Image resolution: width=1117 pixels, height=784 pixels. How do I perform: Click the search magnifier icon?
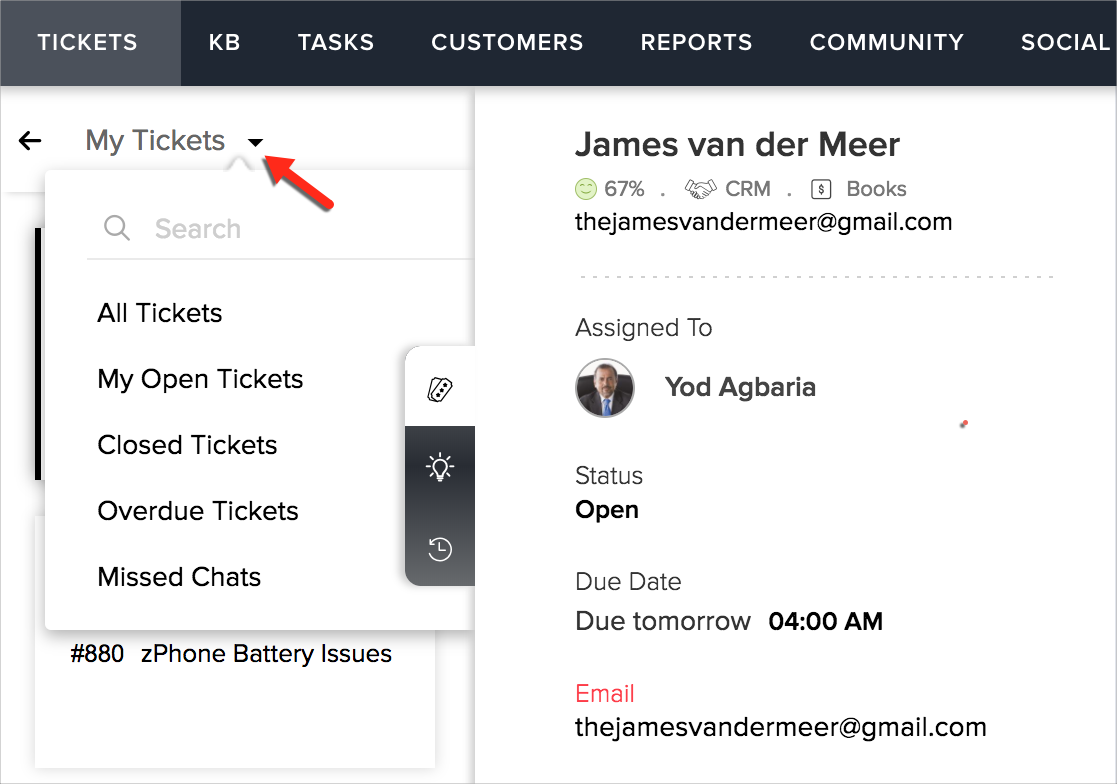[117, 229]
